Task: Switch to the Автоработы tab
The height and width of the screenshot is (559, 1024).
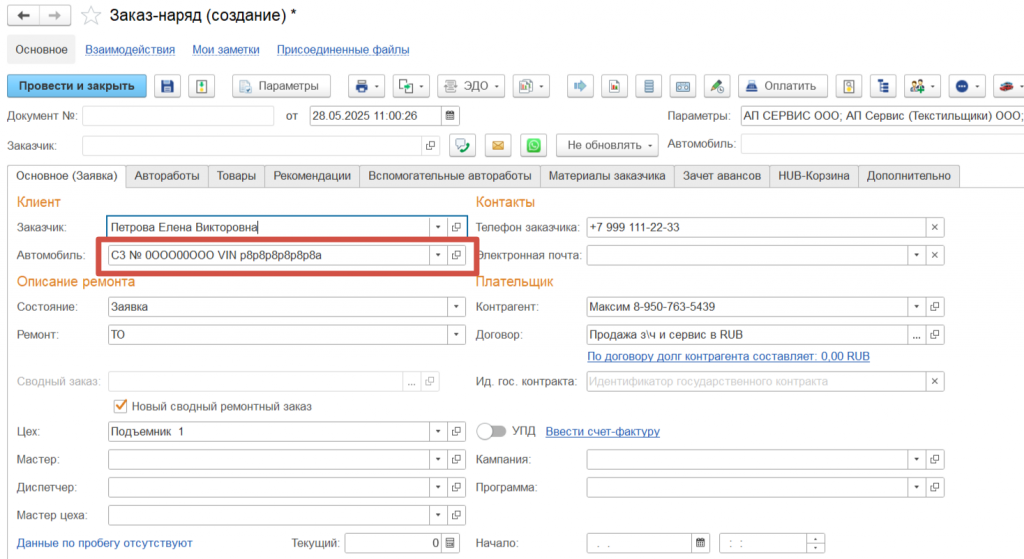Action: coord(166,176)
